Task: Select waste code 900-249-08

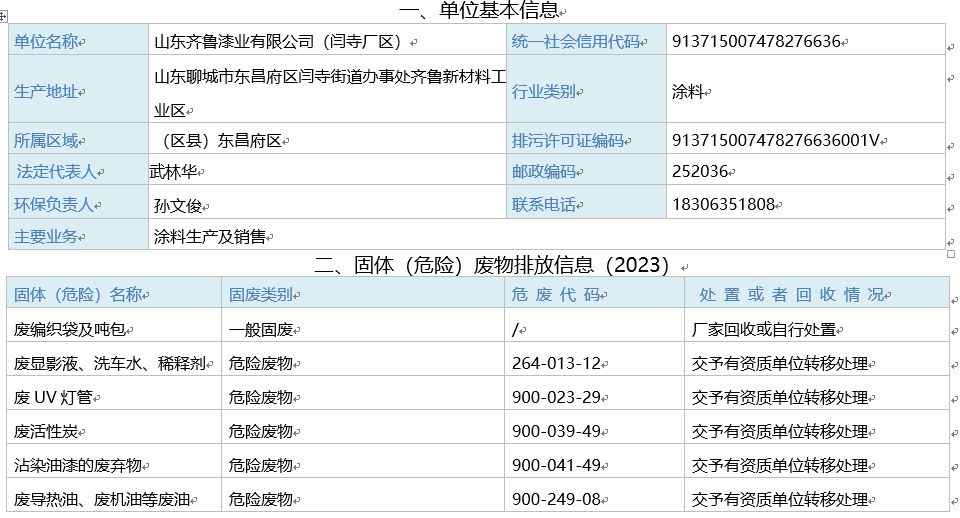Action: (556, 499)
